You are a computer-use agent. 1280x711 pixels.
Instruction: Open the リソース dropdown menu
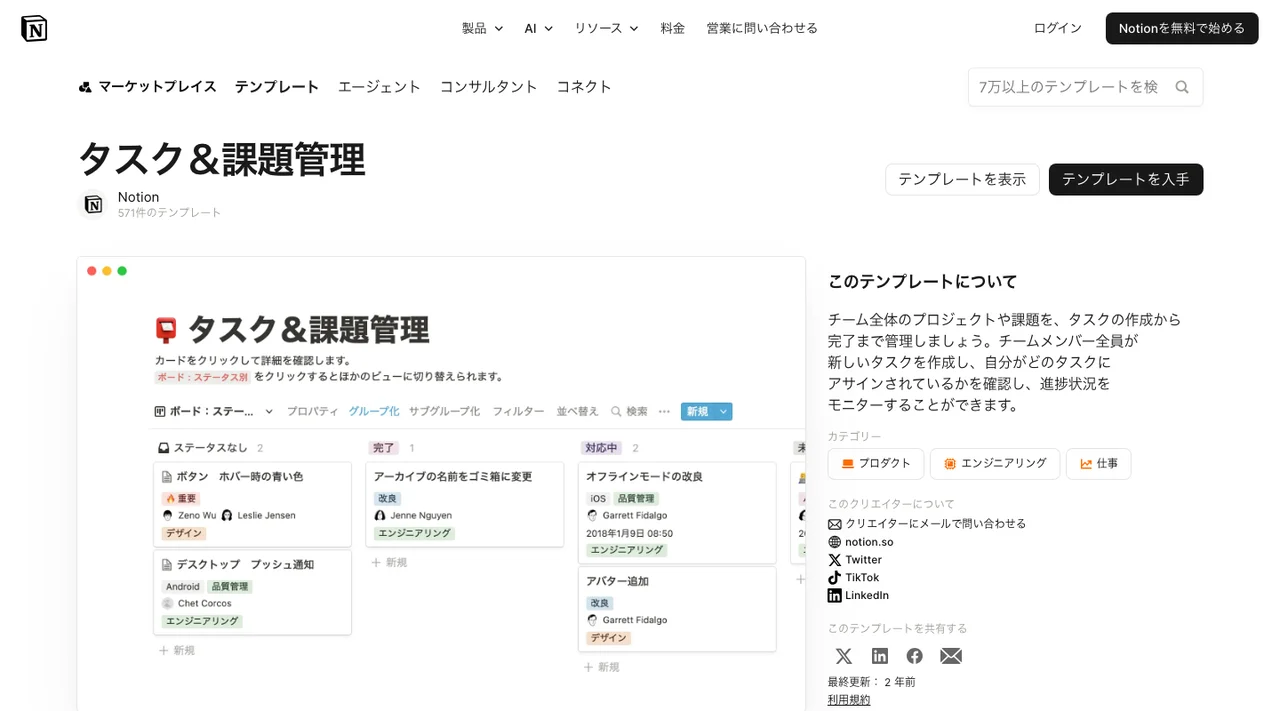(x=606, y=28)
